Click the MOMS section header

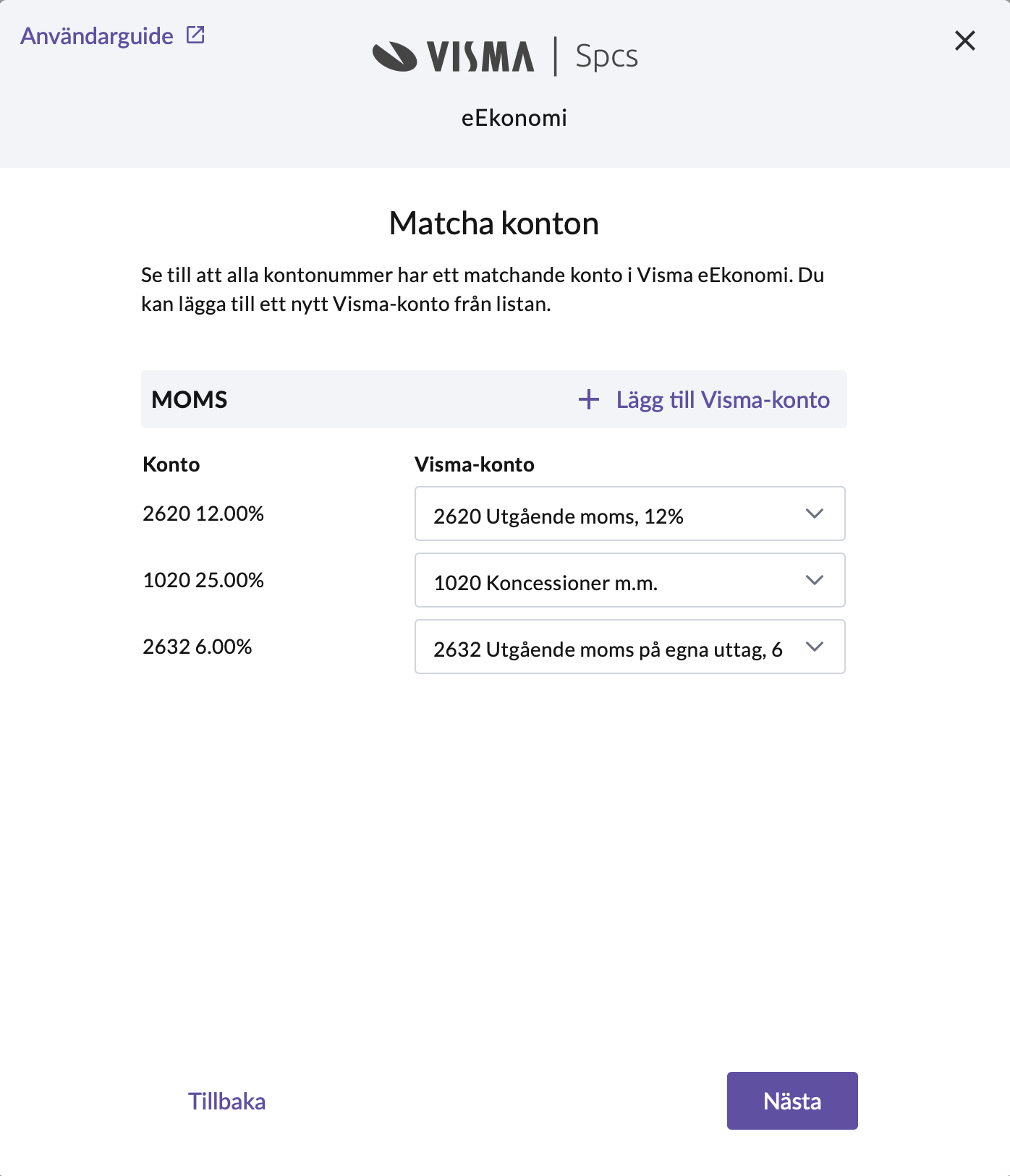click(190, 400)
